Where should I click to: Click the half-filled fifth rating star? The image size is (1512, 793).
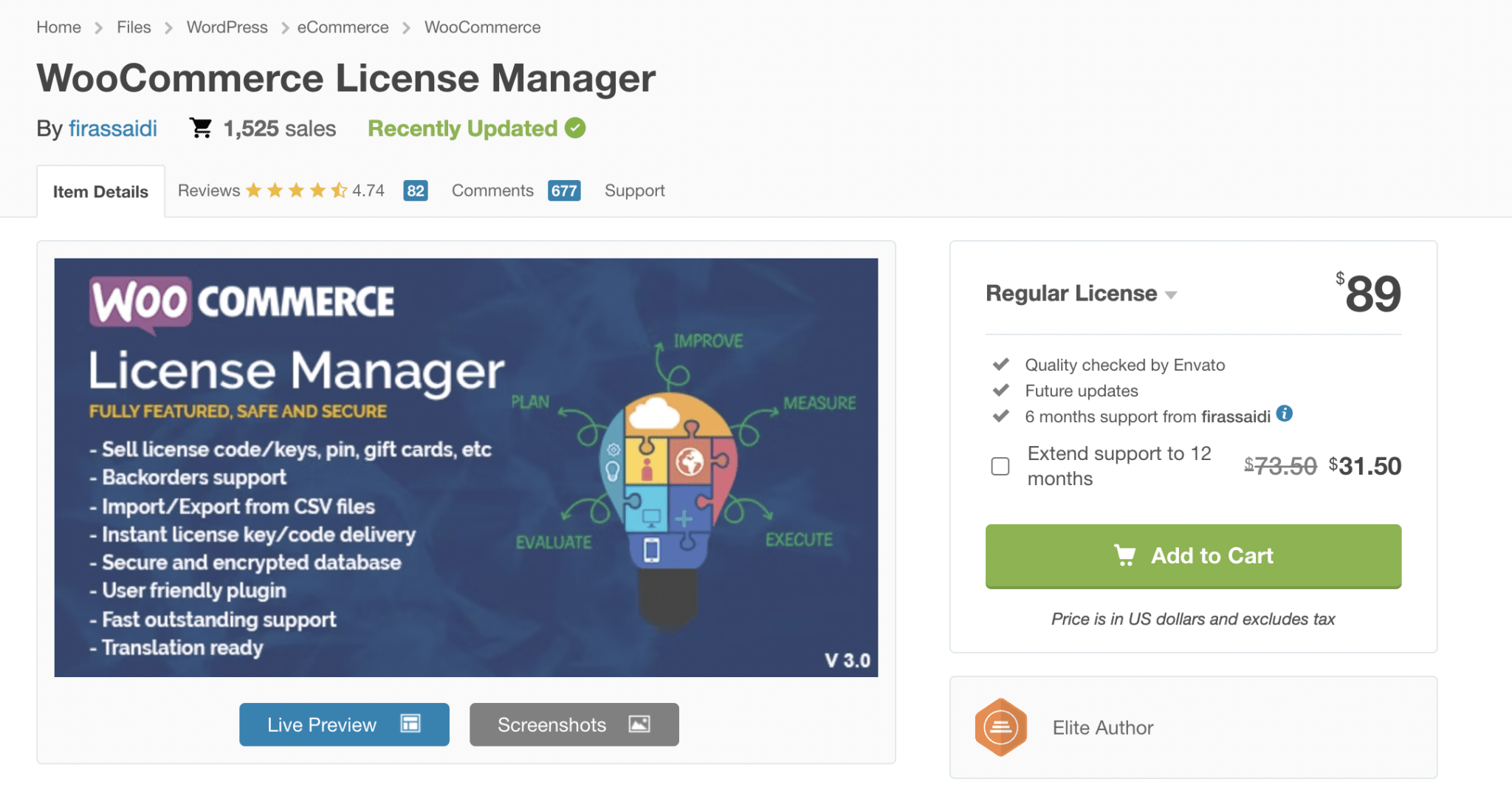pyautogui.click(x=339, y=190)
